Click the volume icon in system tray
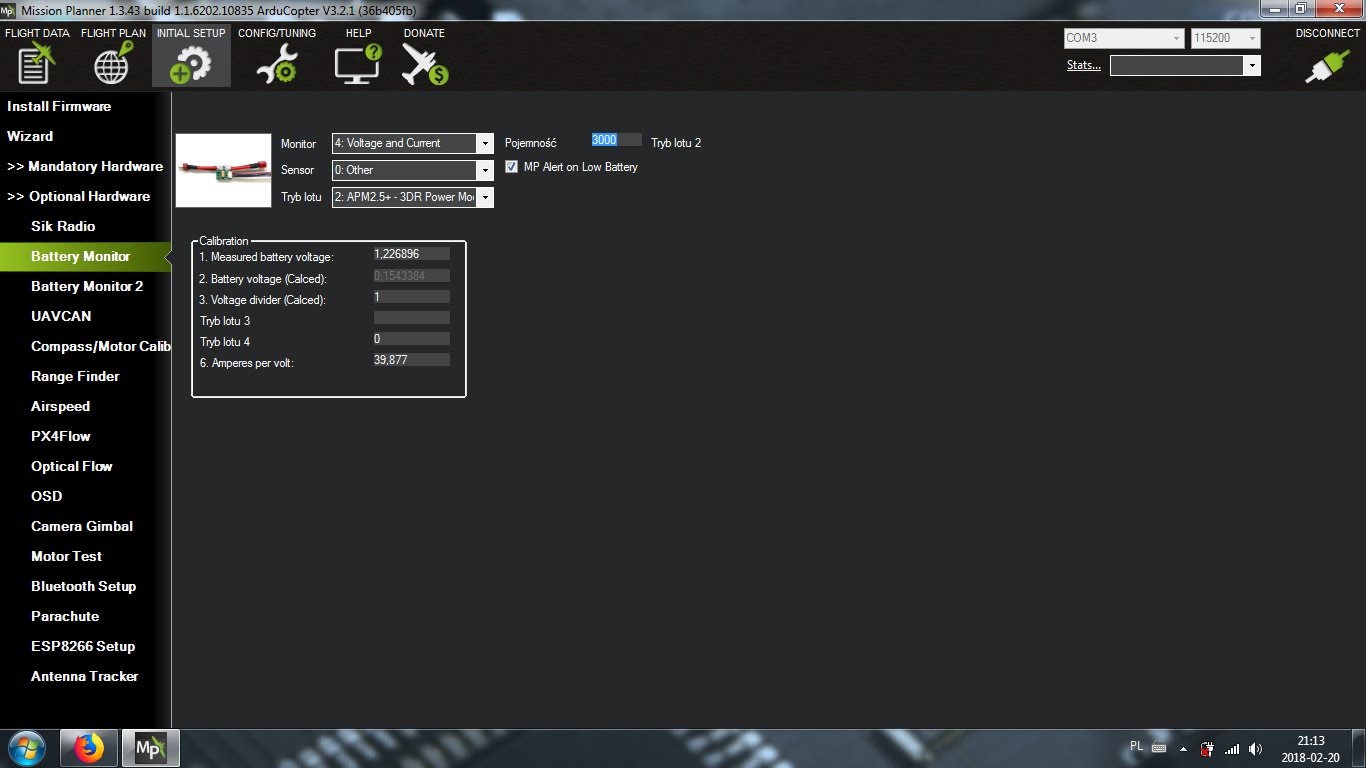 [x=1256, y=748]
